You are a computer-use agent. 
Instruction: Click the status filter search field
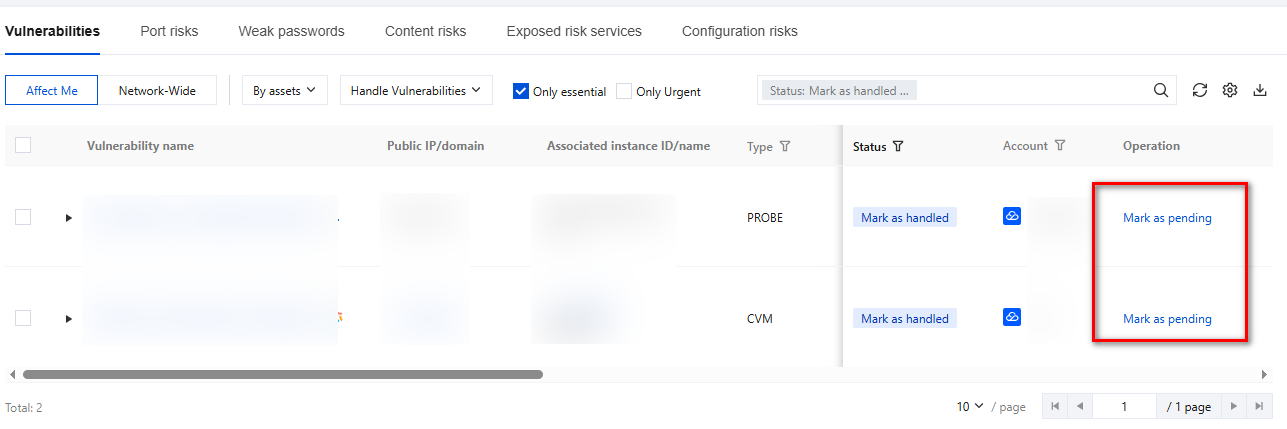(1030, 90)
